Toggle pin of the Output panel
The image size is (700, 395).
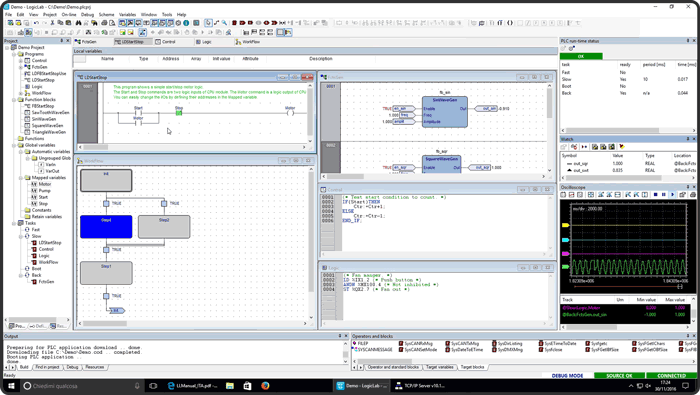[340, 336]
